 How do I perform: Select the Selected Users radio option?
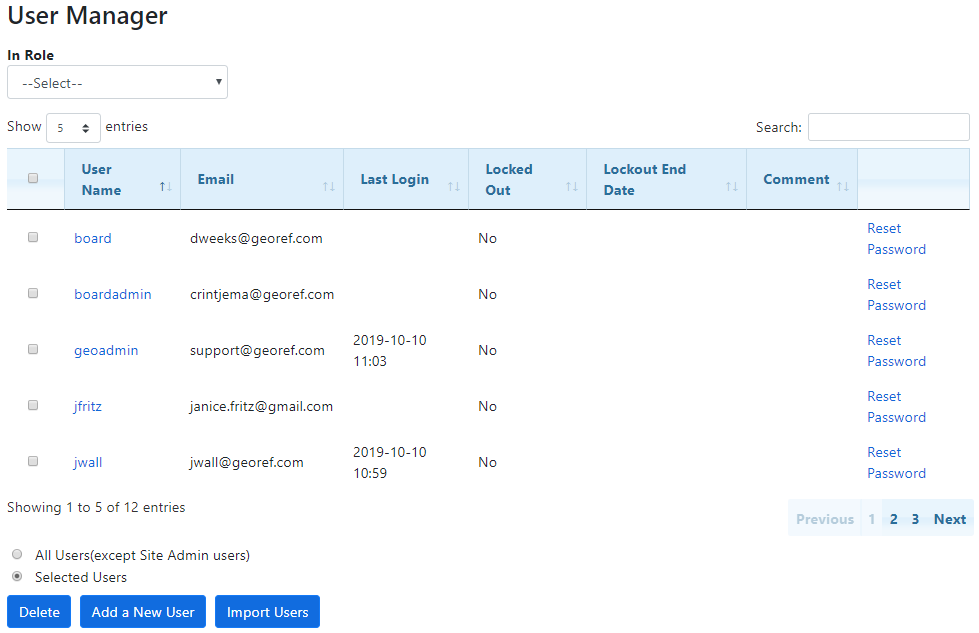click(17, 576)
